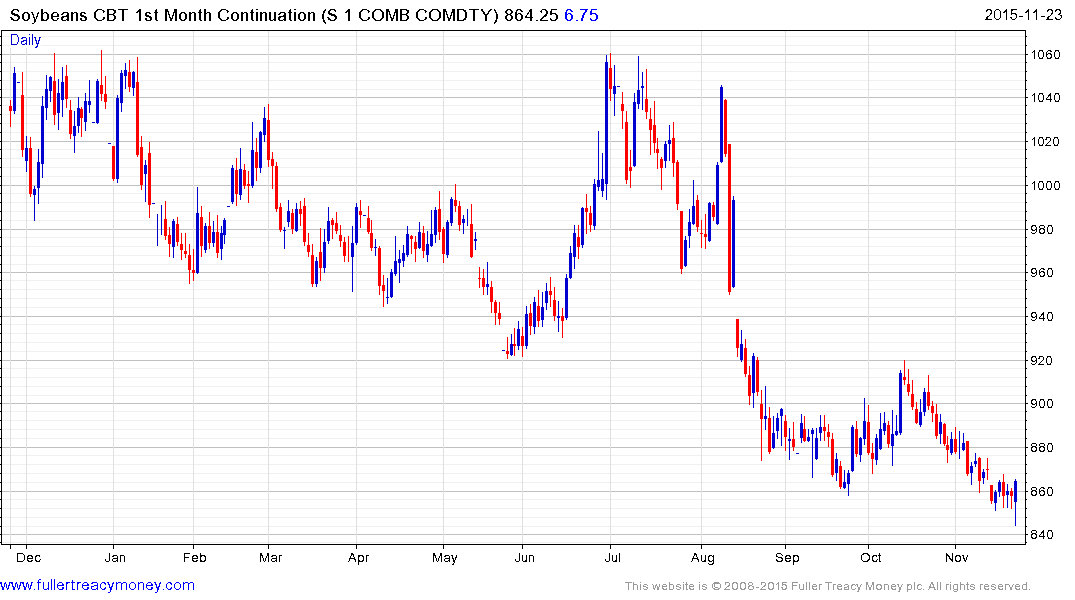Viewport: 1075px width, 600px height.
Task: Click the 1040 price axis label
Action: [1046, 98]
